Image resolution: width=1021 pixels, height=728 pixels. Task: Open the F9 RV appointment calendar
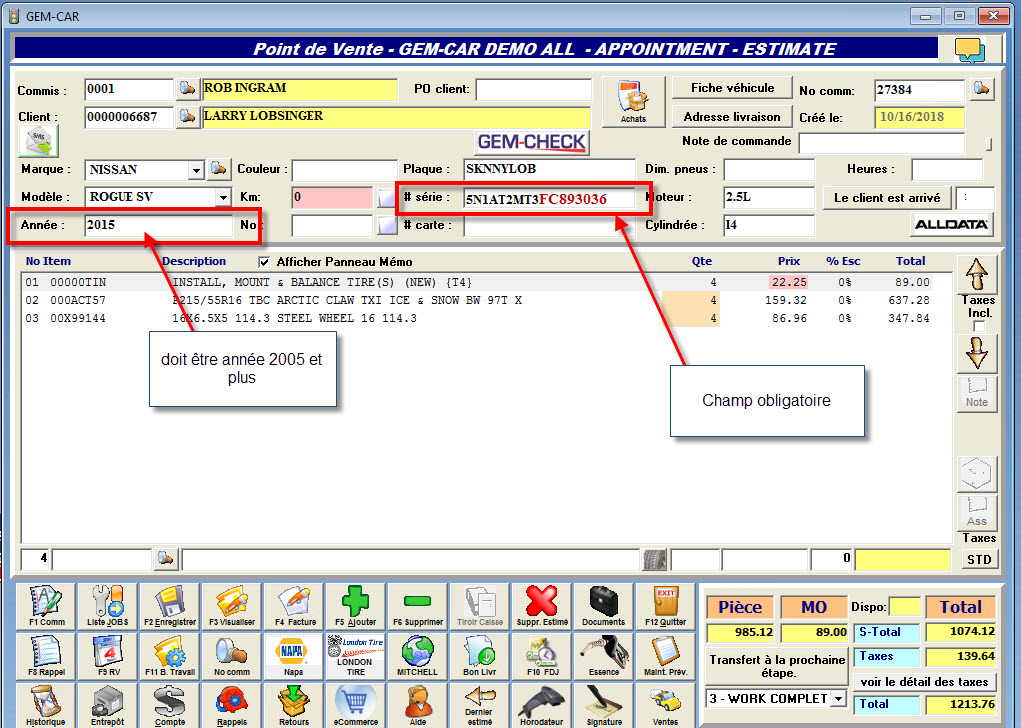[x=107, y=656]
